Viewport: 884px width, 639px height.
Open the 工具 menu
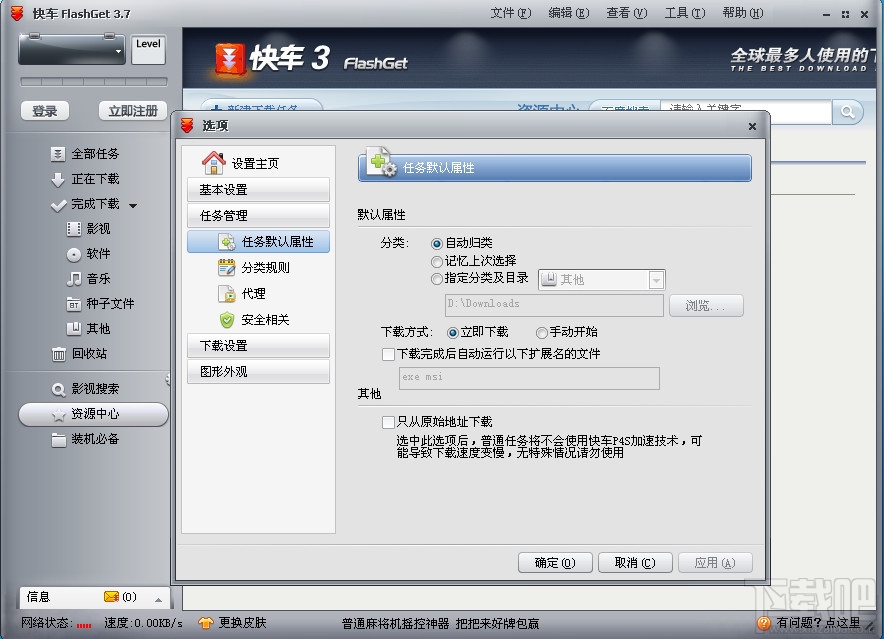tap(684, 14)
